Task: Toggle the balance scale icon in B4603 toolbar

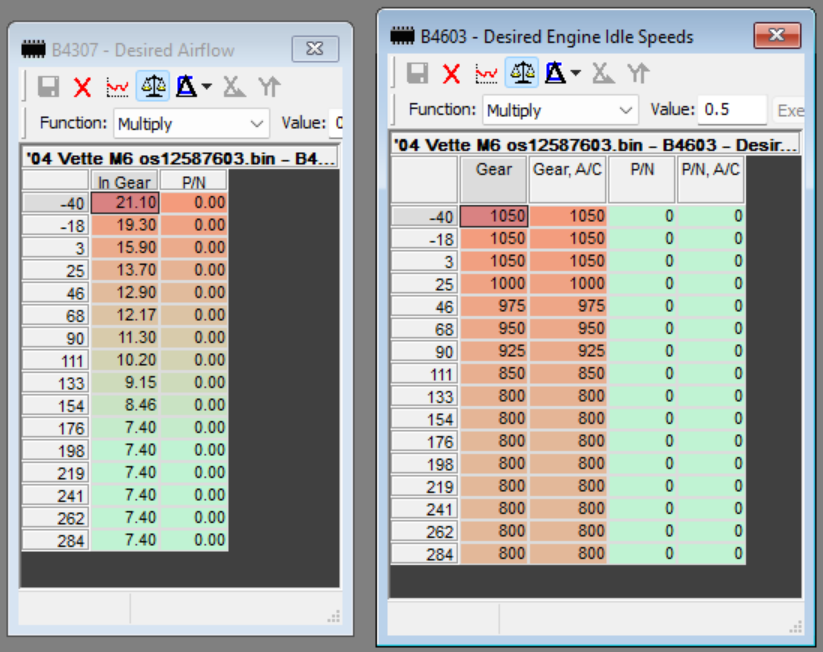Action: point(522,73)
